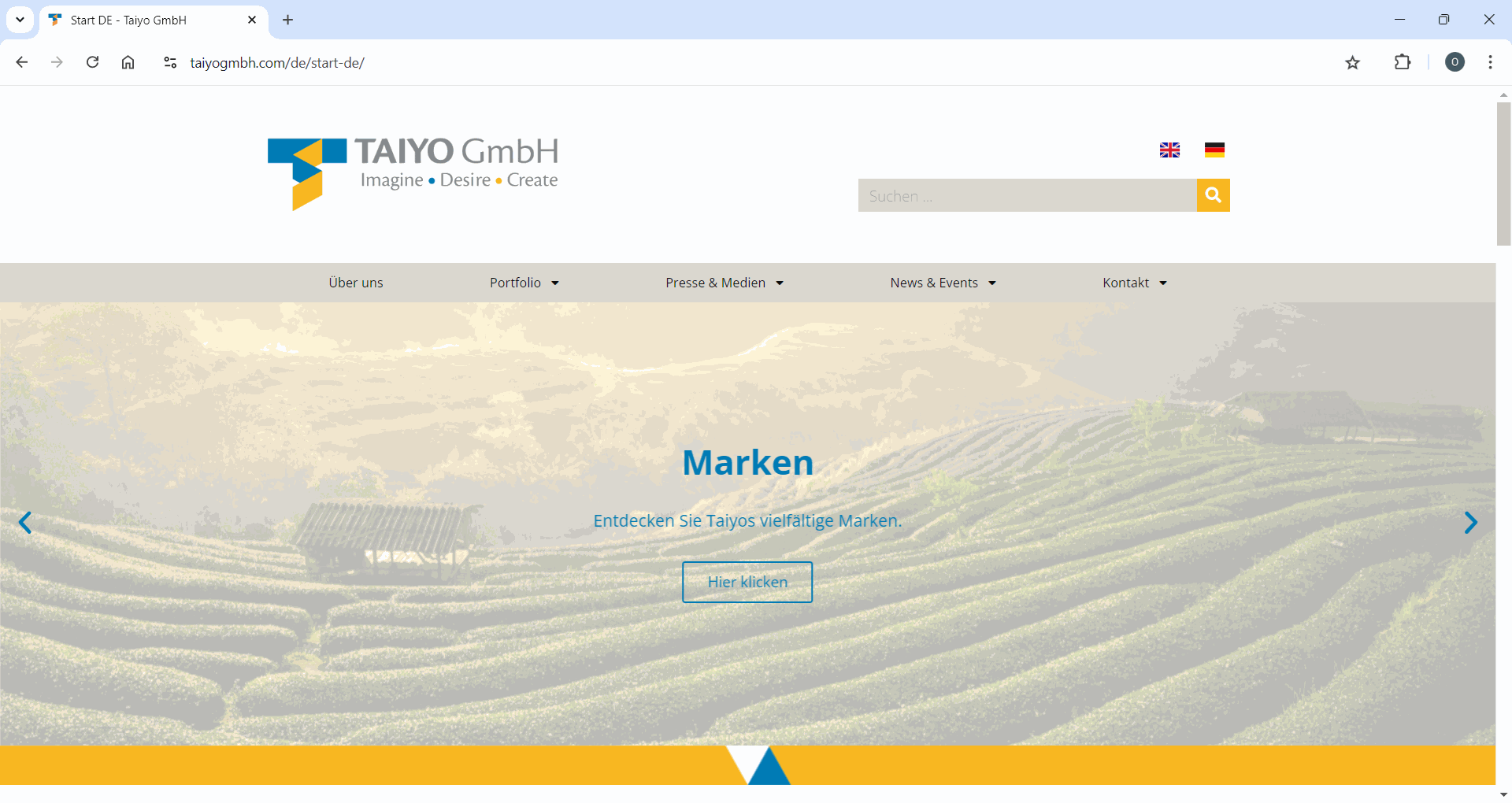Click the page vertical scrollbar thumb
This screenshot has height=803, width=1512.
point(1503,174)
